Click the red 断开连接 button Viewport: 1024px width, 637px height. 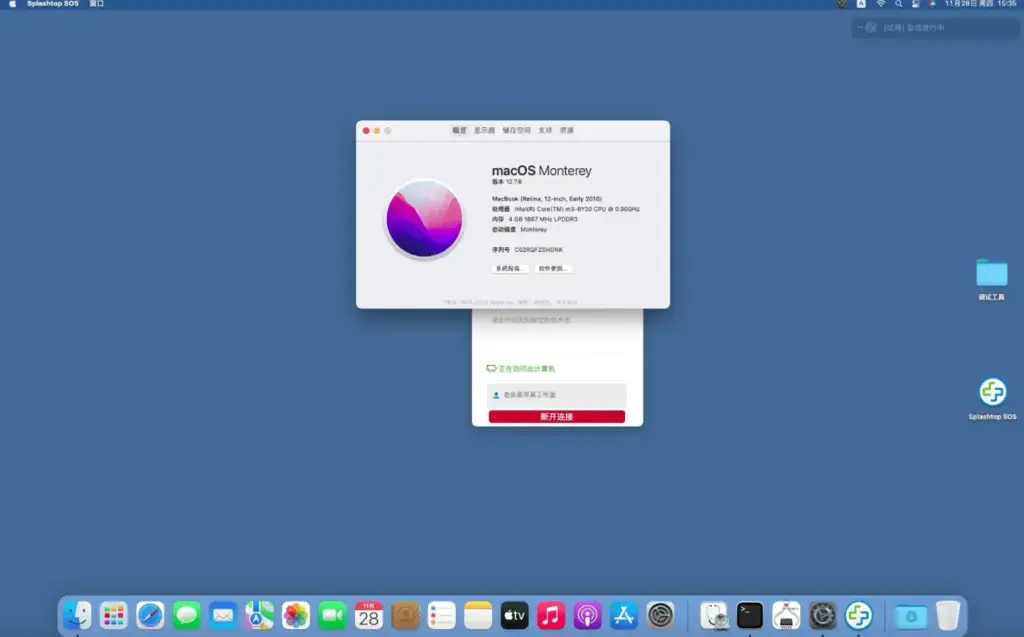[556, 417]
